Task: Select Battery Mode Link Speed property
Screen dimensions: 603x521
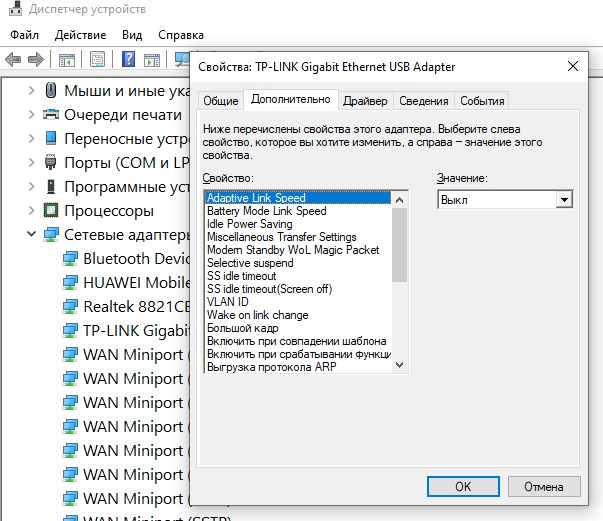Action: 298,211
